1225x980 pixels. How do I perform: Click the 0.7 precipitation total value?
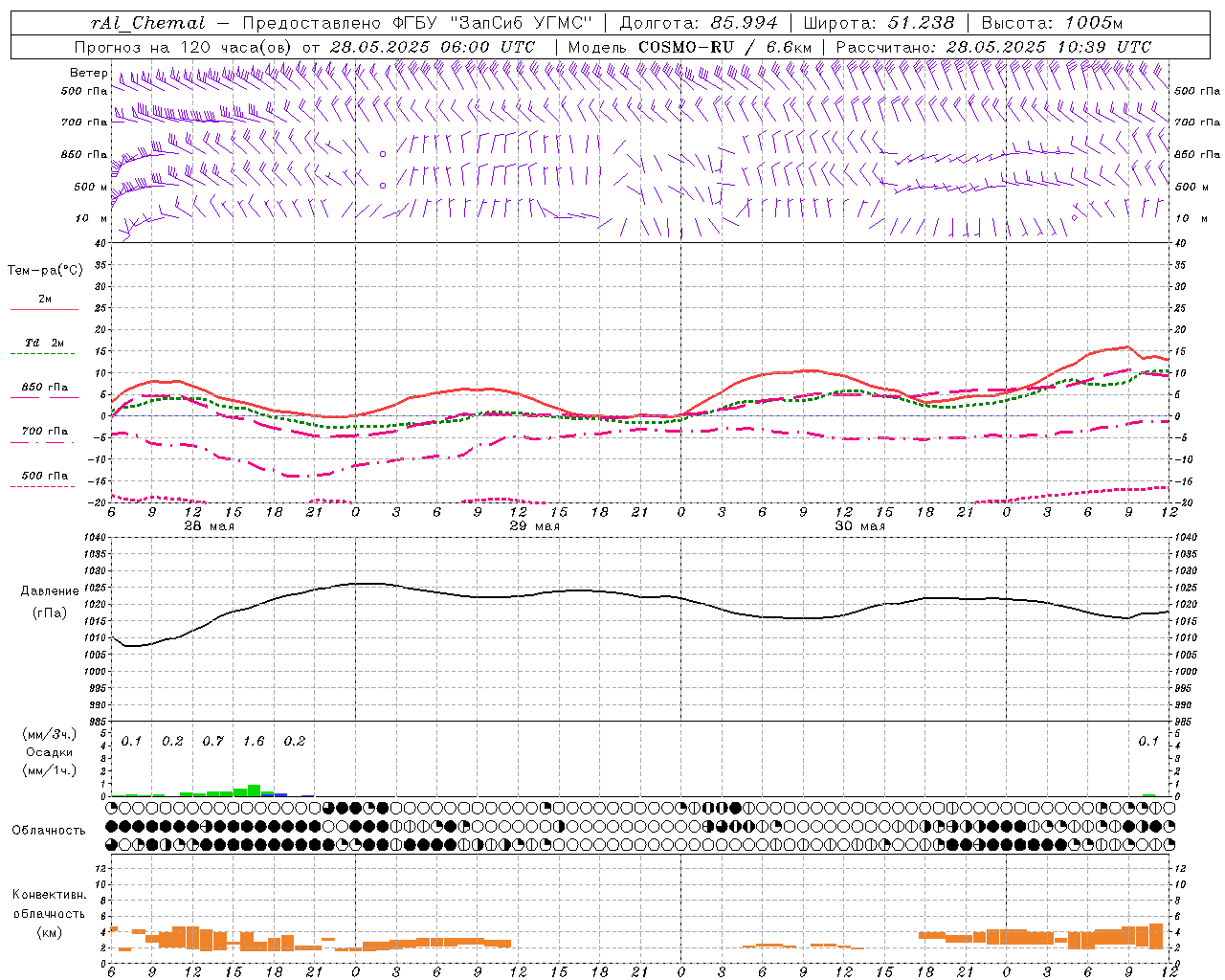(x=212, y=742)
